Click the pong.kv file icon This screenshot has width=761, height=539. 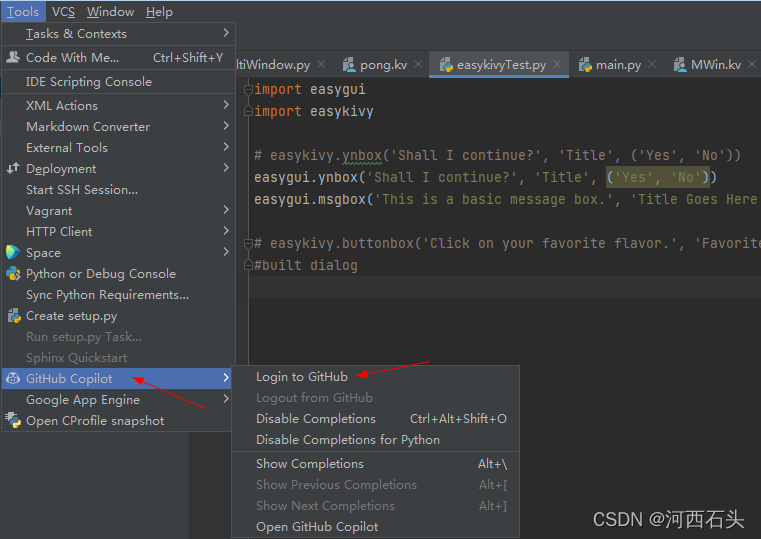point(349,65)
